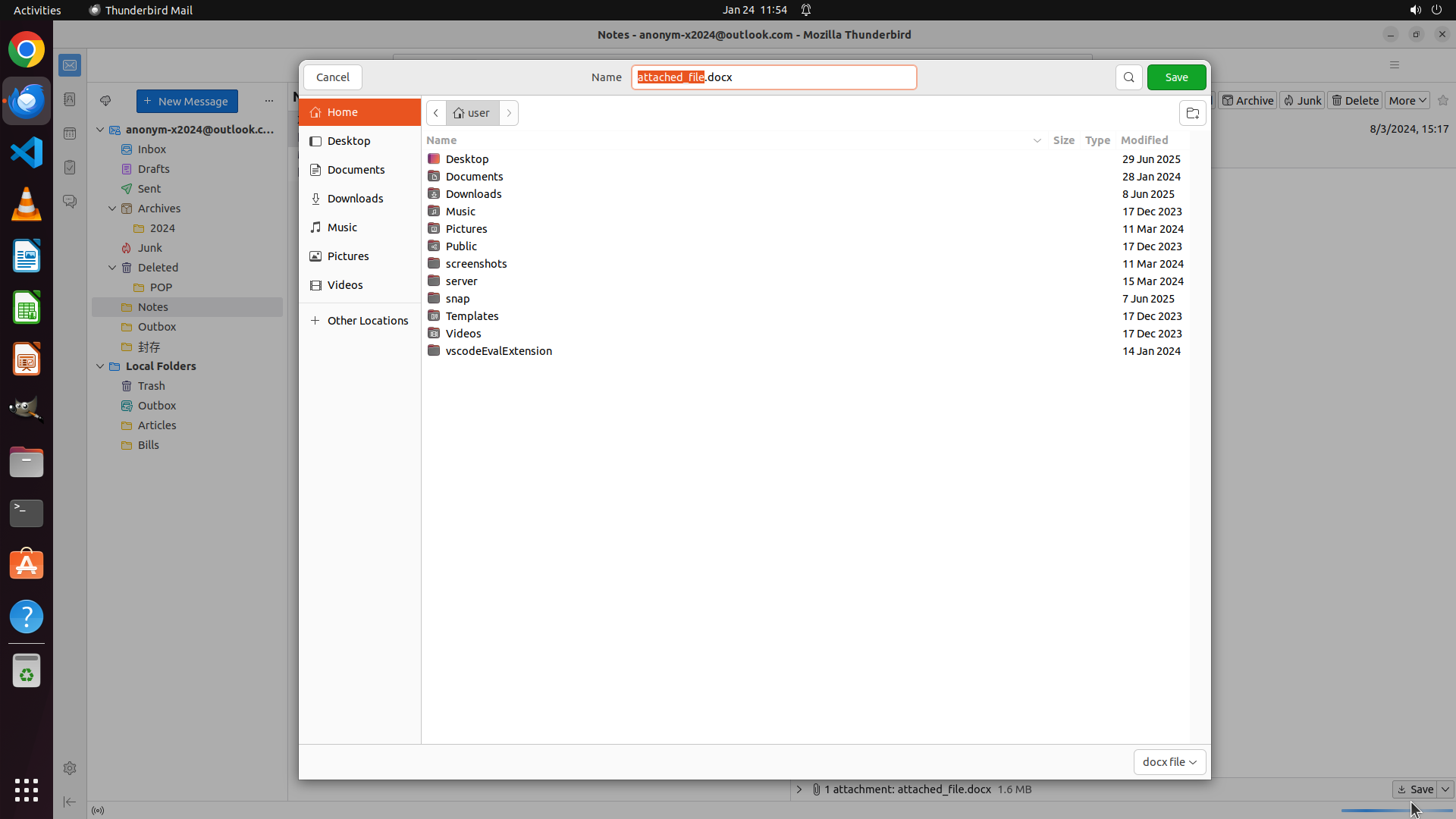Open the Thunderbird address book icon
The width and height of the screenshot is (1456, 819).
(70, 99)
